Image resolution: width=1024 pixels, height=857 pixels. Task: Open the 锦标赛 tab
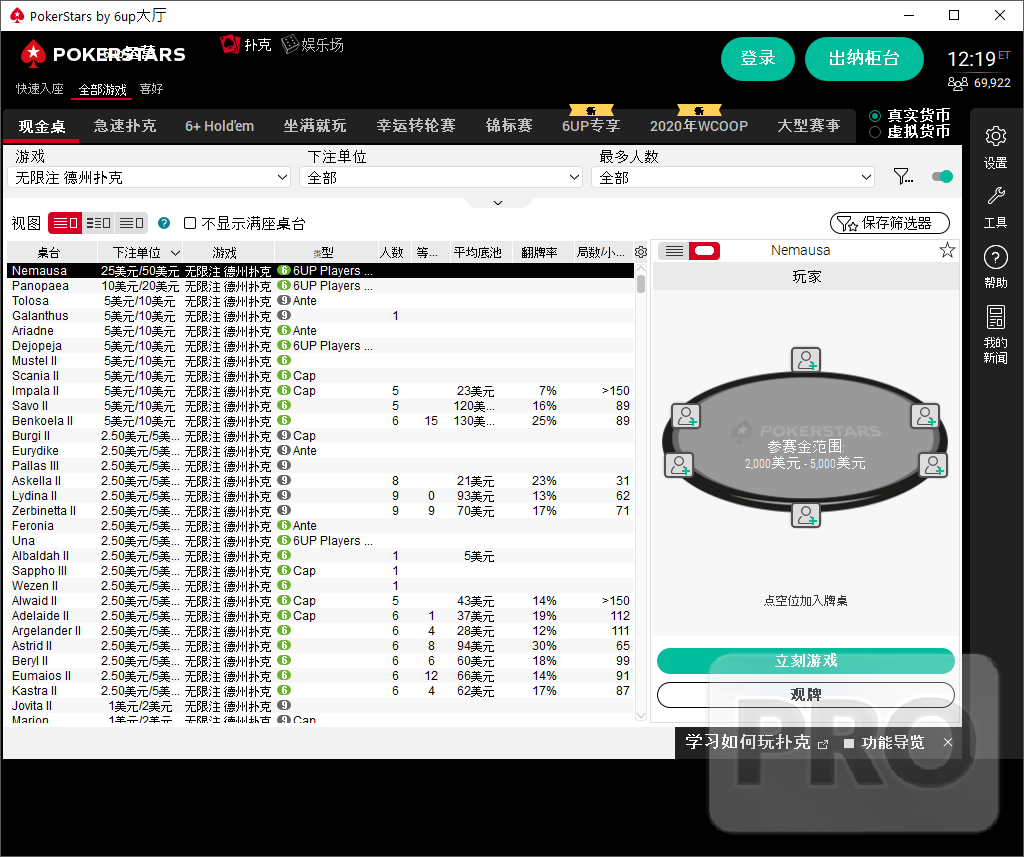[x=509, y=126]
